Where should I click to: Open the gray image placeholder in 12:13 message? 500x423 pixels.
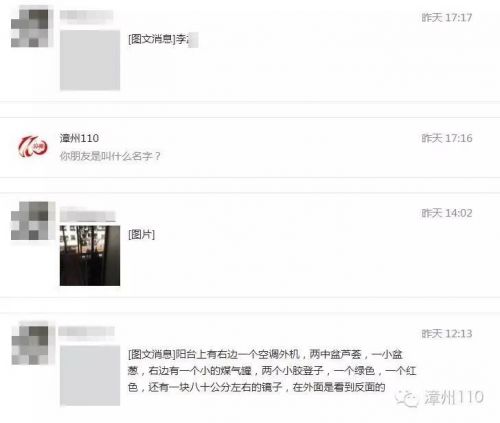[x=90, y=376]
